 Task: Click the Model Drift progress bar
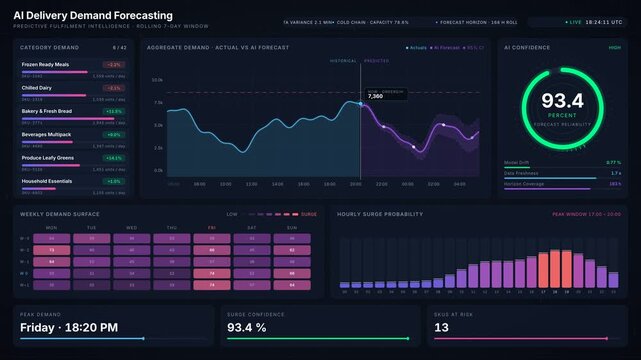(563, 167)
